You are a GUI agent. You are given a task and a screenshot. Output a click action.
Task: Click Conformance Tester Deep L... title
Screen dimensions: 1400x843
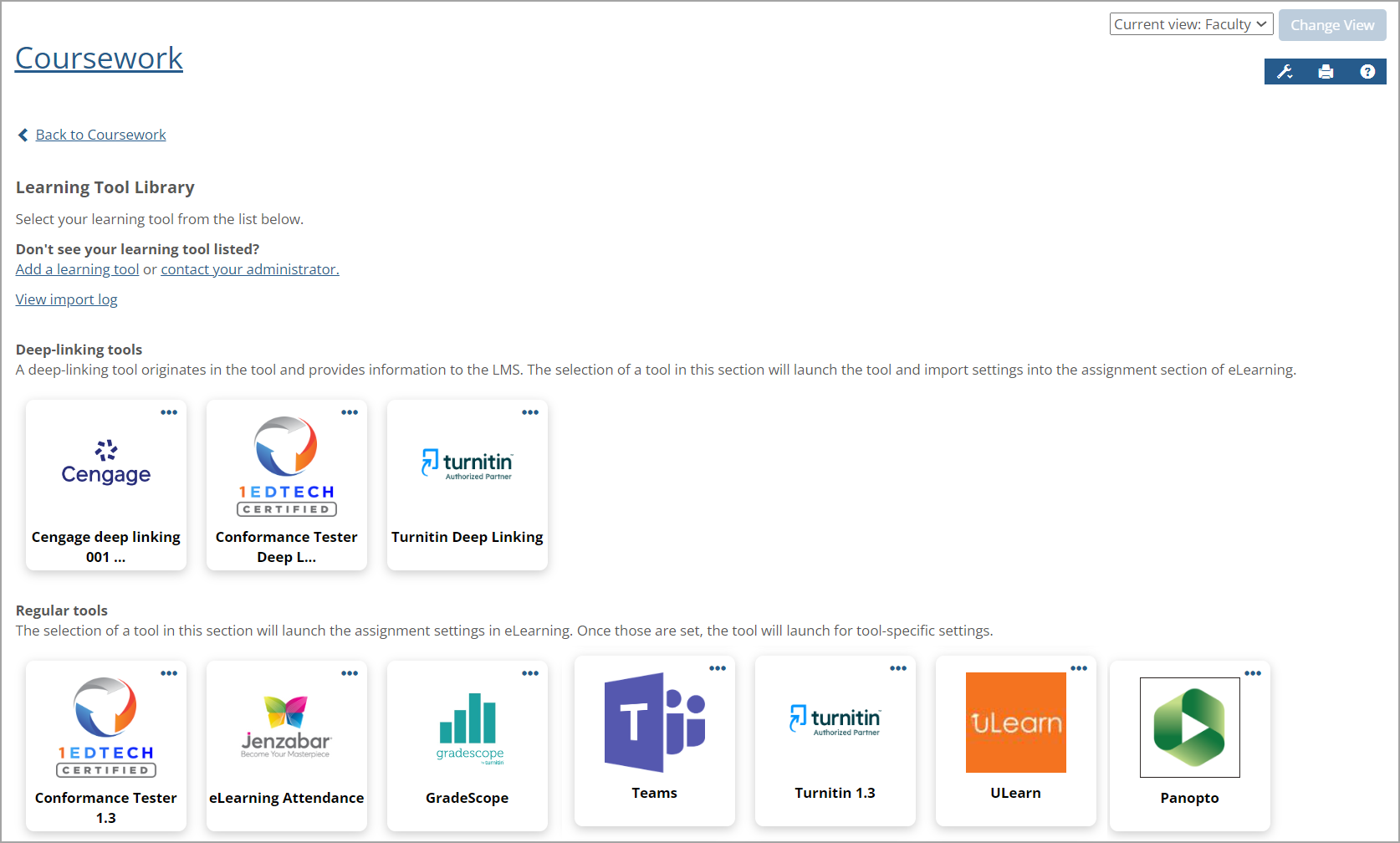(x=287, y=547)
